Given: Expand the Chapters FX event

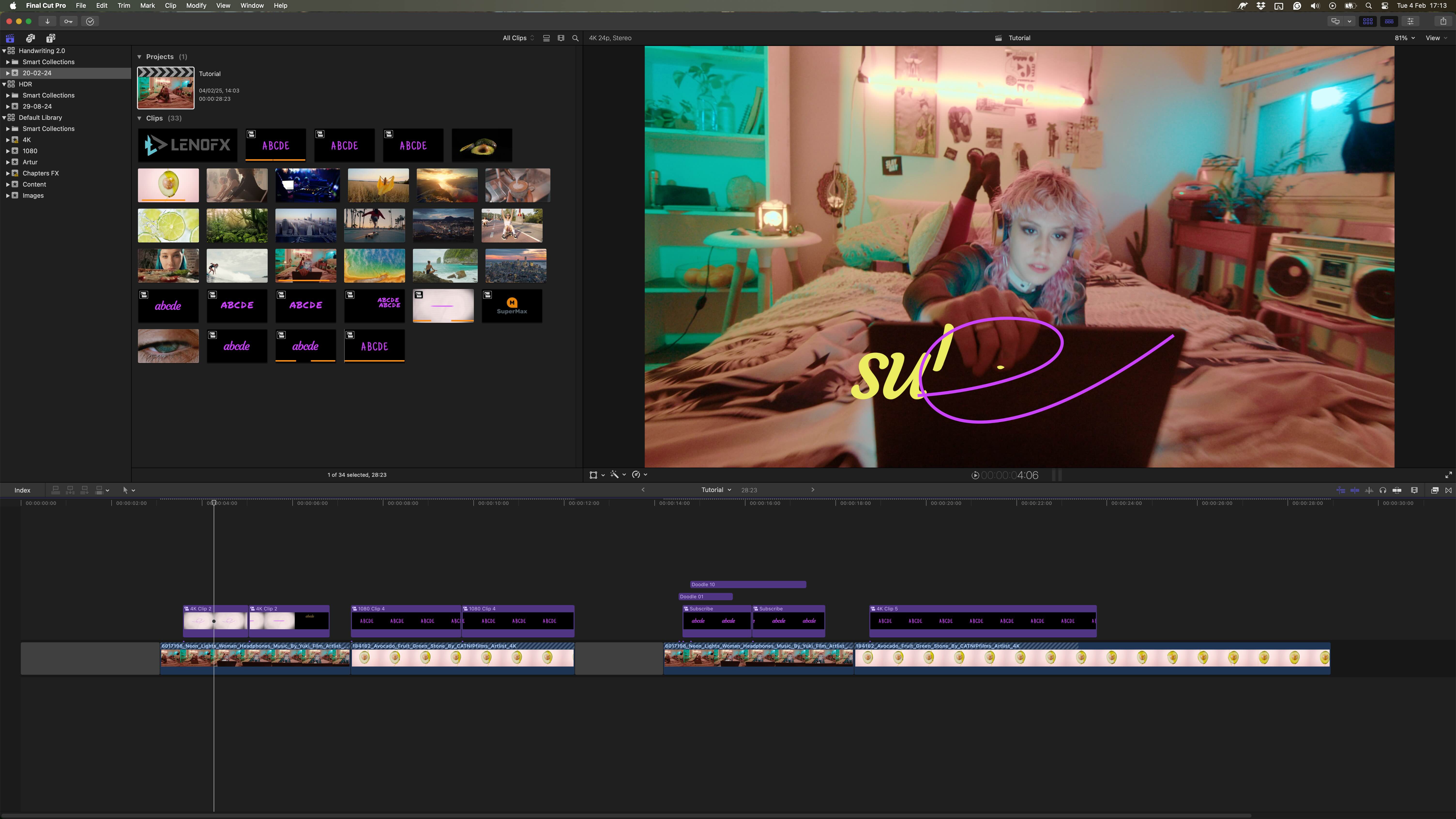Looking at the screenshot, I should 8,174.
